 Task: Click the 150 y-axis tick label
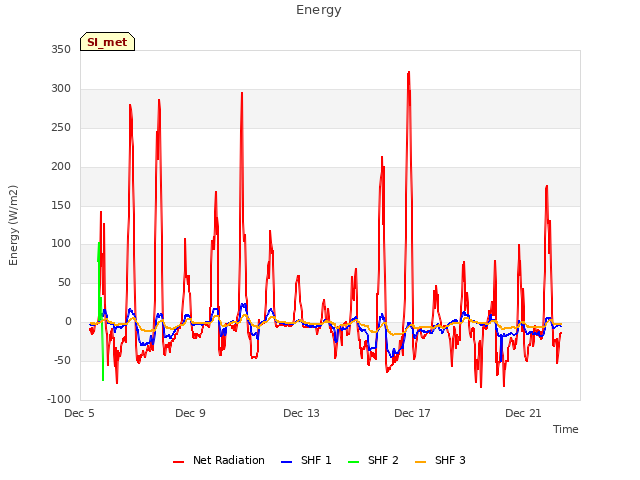pyautogui.click(x=61, y=206)
